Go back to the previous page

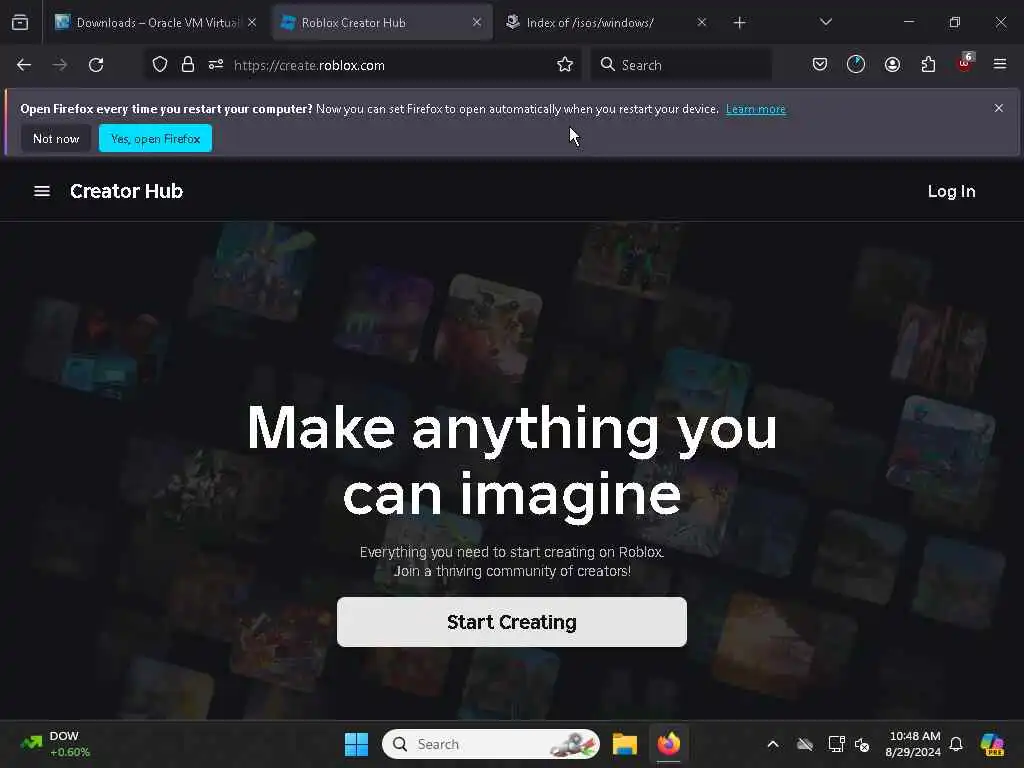(x=24, y=65)
